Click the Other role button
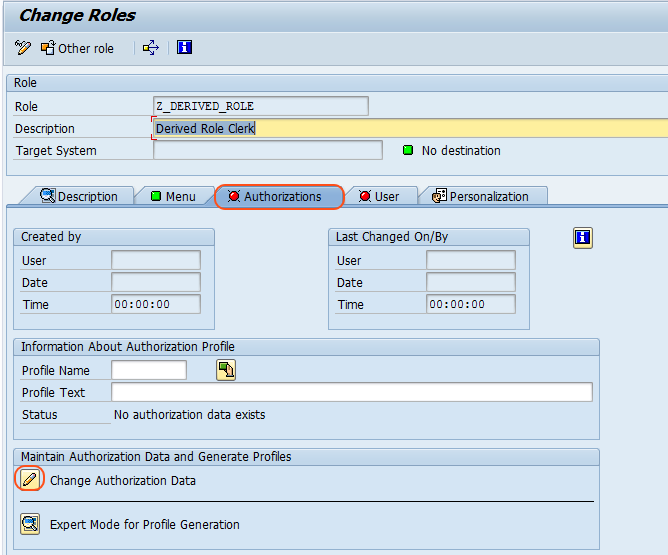Viewport: 668px width, 555px height. [78, 48]
